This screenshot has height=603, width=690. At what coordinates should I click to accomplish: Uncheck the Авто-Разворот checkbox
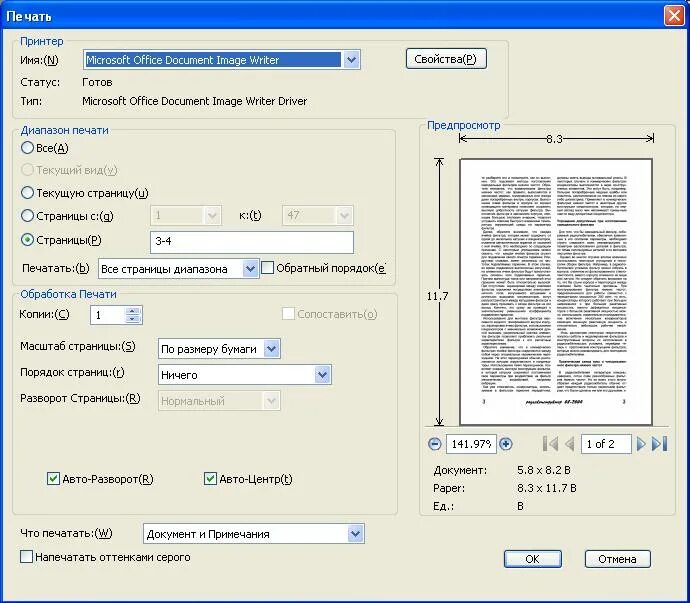[53, 478]
